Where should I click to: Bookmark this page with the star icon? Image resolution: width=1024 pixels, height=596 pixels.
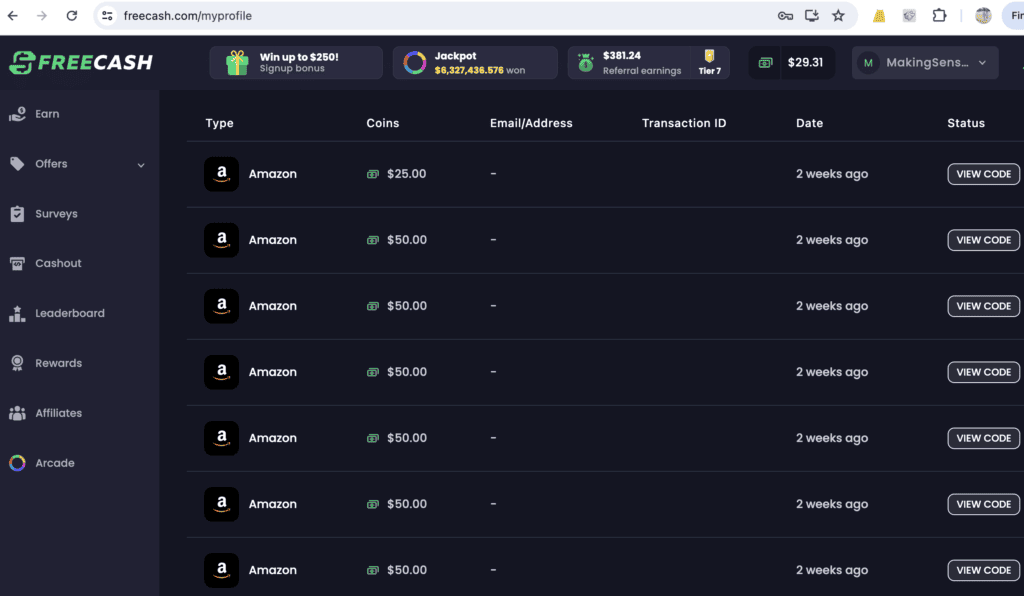tap(838, 16)
